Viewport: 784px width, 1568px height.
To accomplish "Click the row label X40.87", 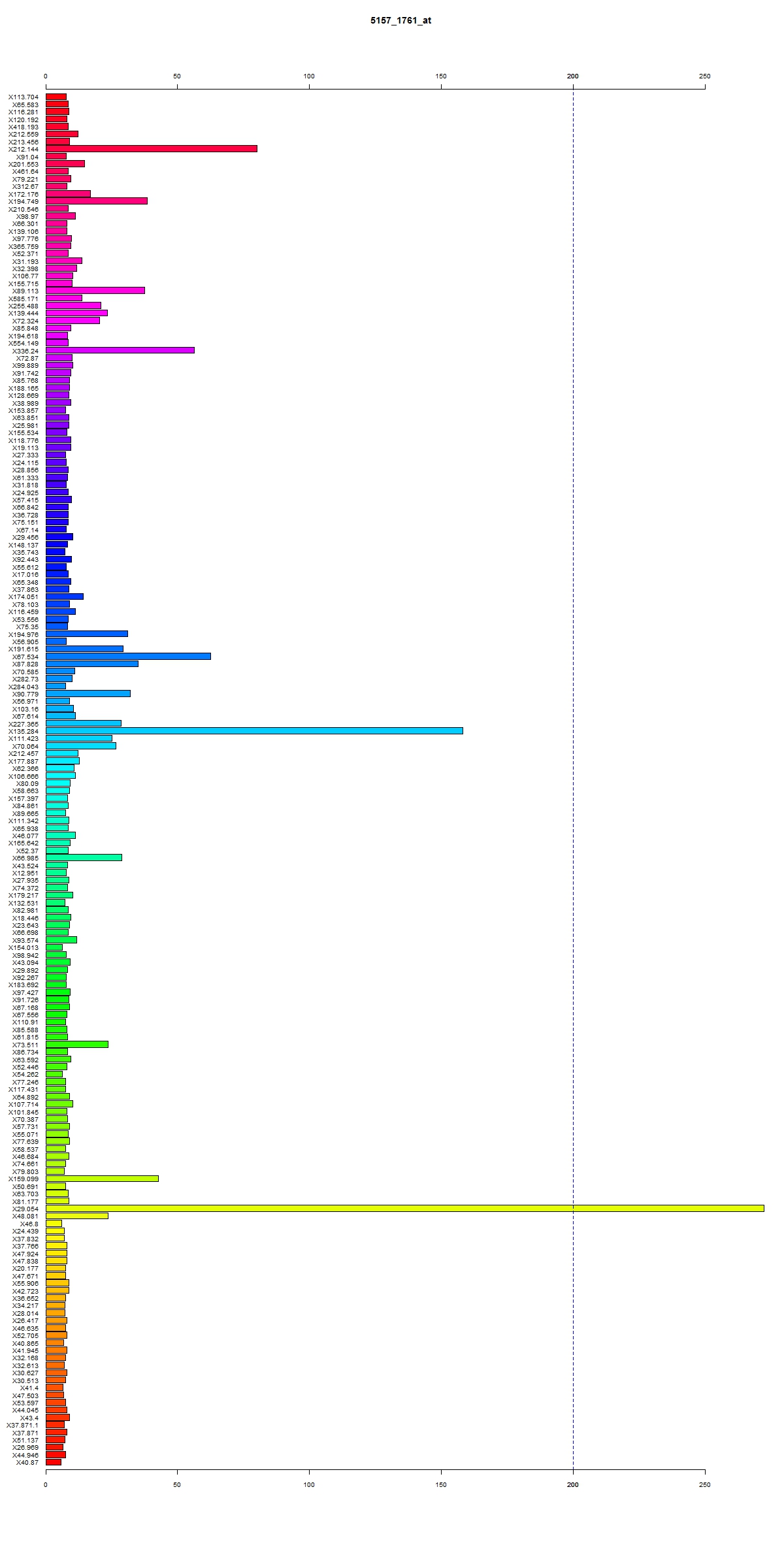I will pyautogui.click(x=27, y=1462).
